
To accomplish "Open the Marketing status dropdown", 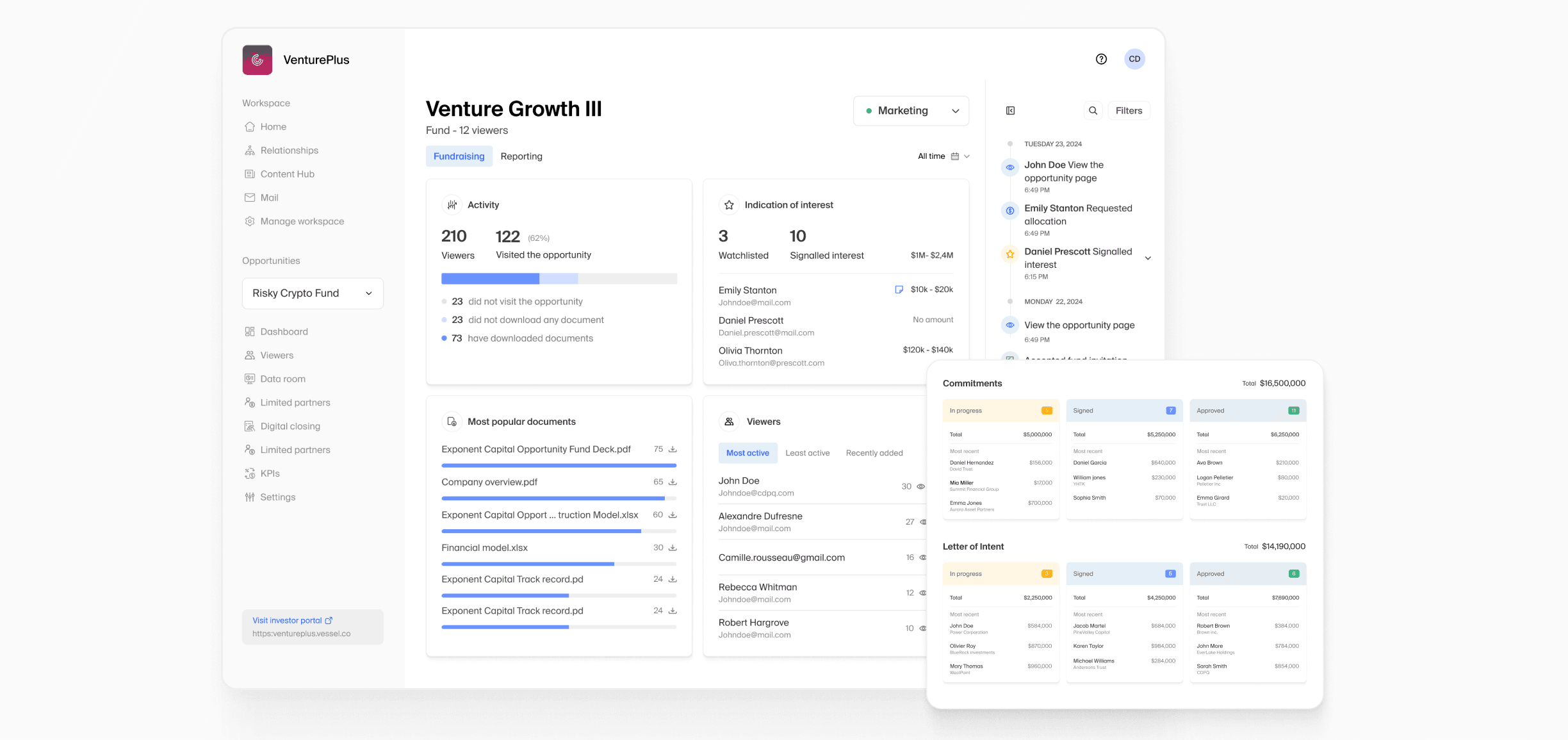I will point(911,111).
